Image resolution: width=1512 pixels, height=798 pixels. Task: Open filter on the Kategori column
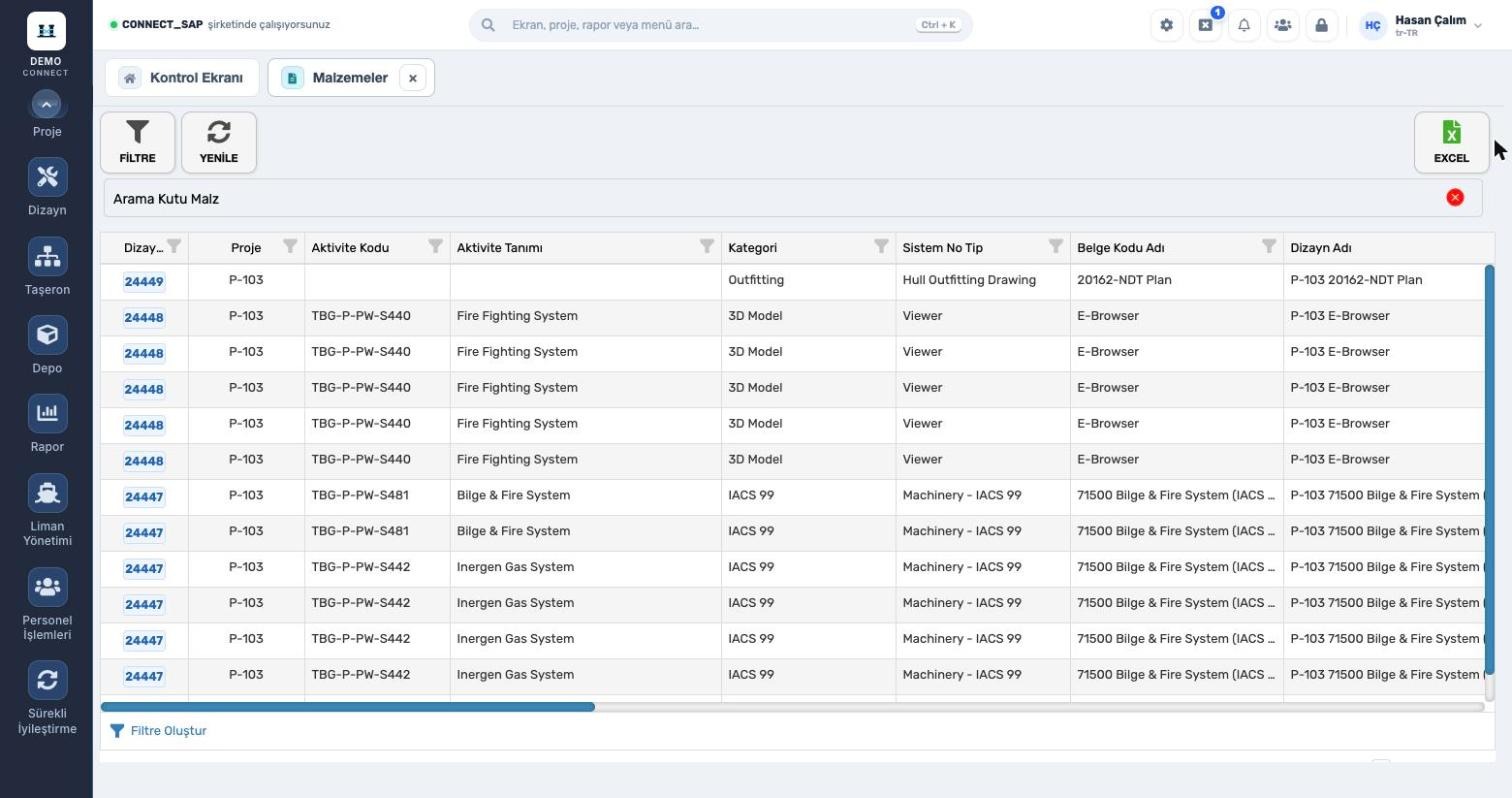pos(881,246)
